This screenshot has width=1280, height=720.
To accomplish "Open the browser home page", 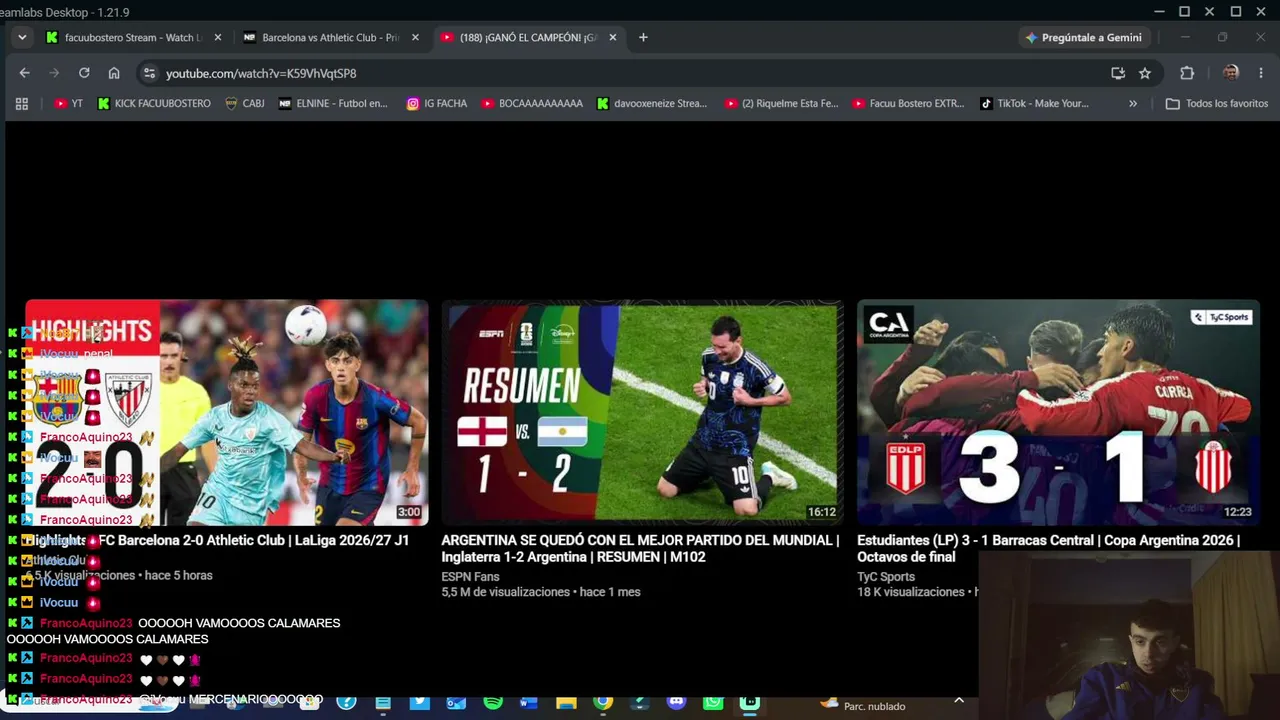I will (x=114, y=73).
